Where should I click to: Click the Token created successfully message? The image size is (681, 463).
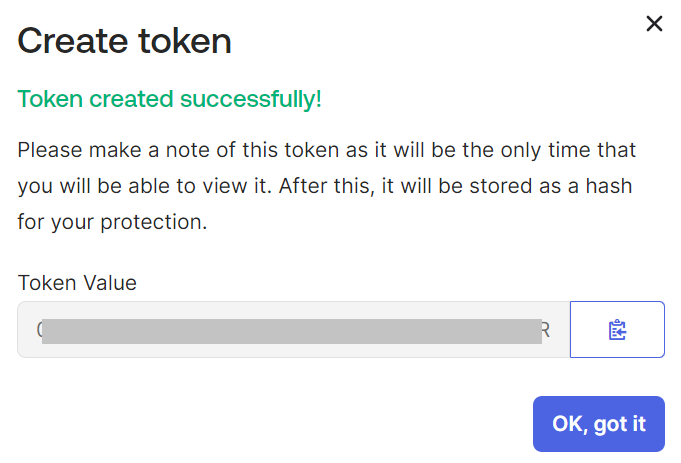pos(169,99)
